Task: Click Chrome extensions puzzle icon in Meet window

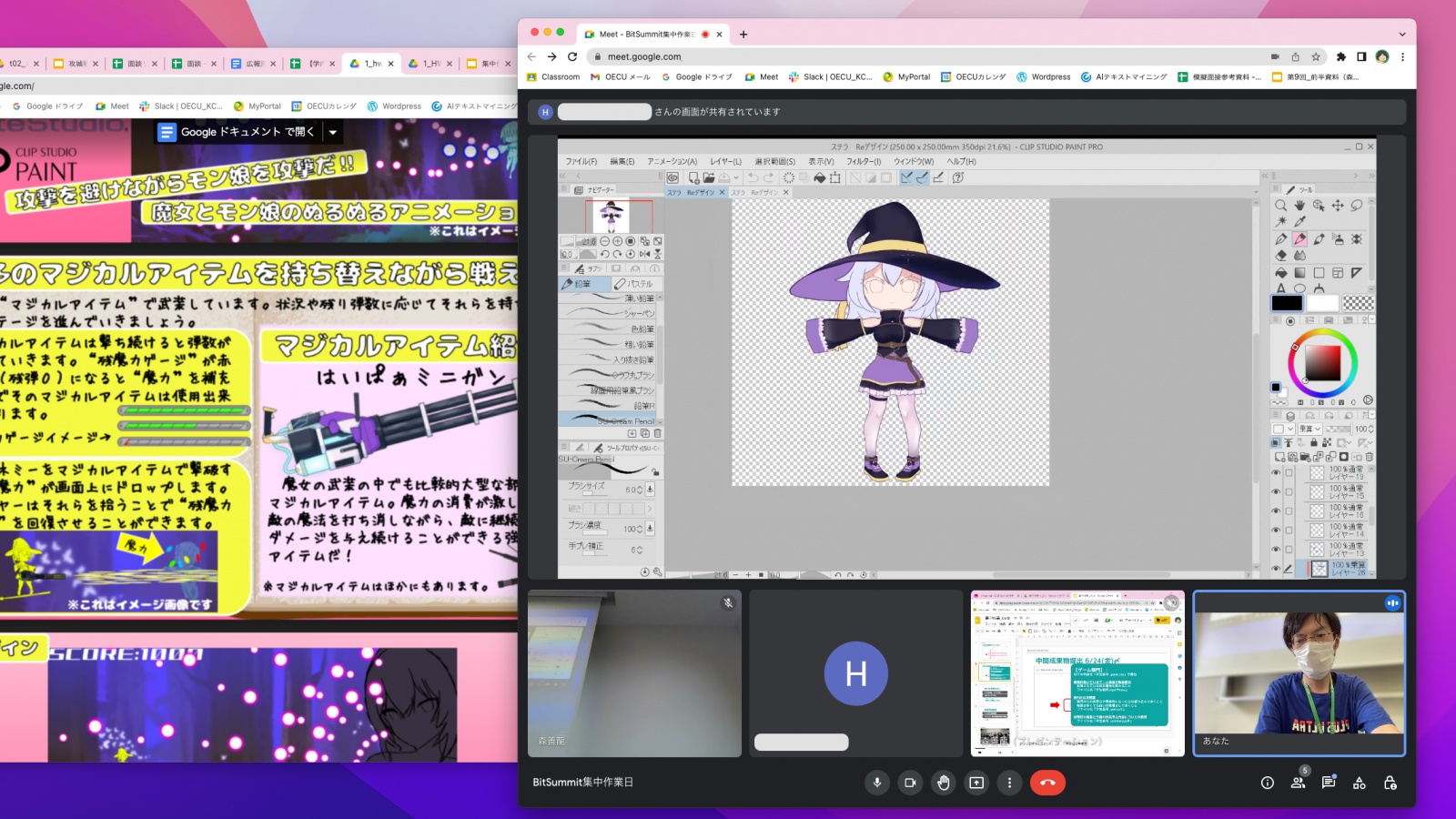Action: click(1340, 56)
